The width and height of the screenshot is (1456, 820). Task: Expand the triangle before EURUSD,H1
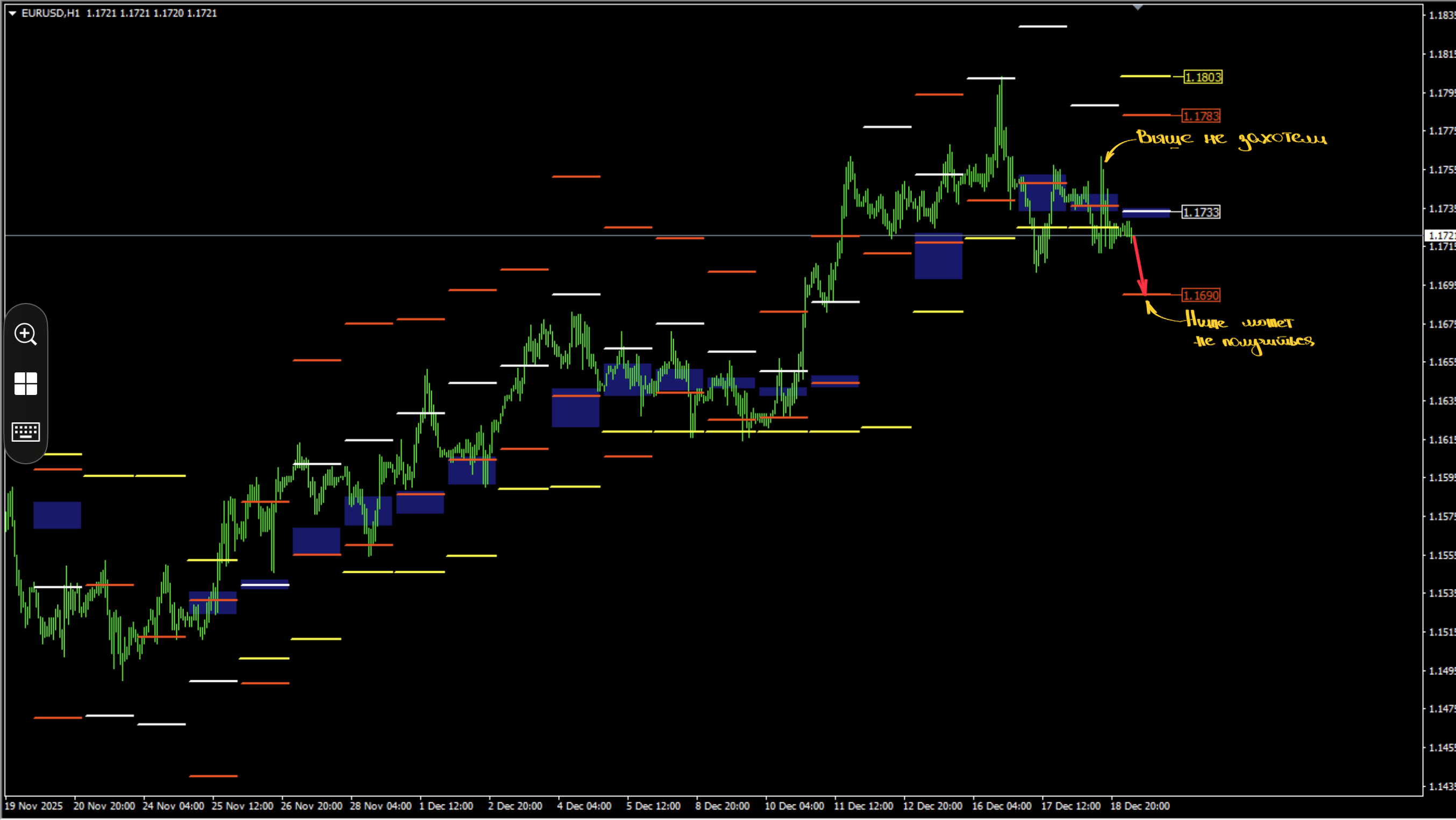point(12,13)
